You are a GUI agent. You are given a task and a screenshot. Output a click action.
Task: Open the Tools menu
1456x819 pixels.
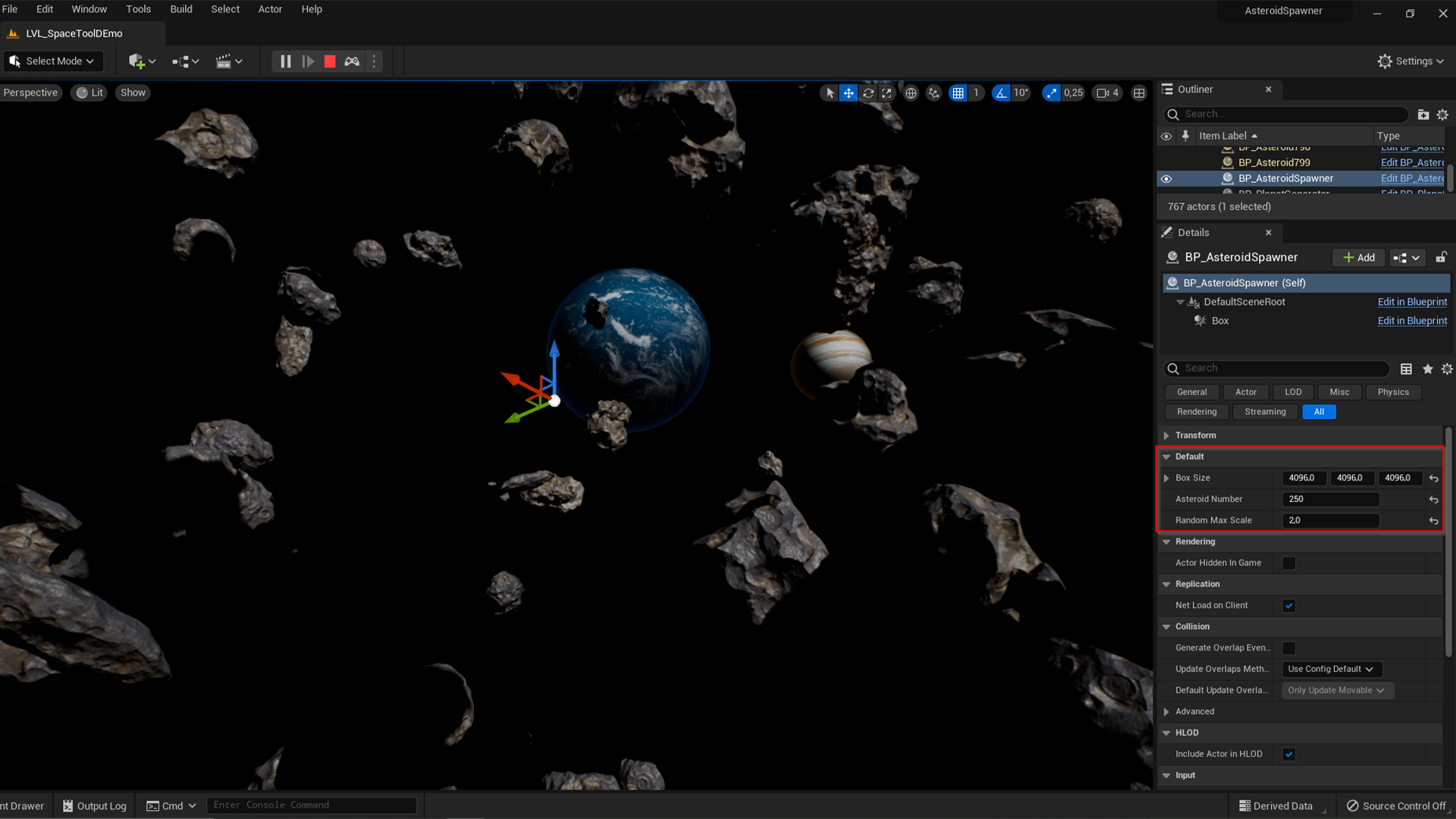pos(138,9)
